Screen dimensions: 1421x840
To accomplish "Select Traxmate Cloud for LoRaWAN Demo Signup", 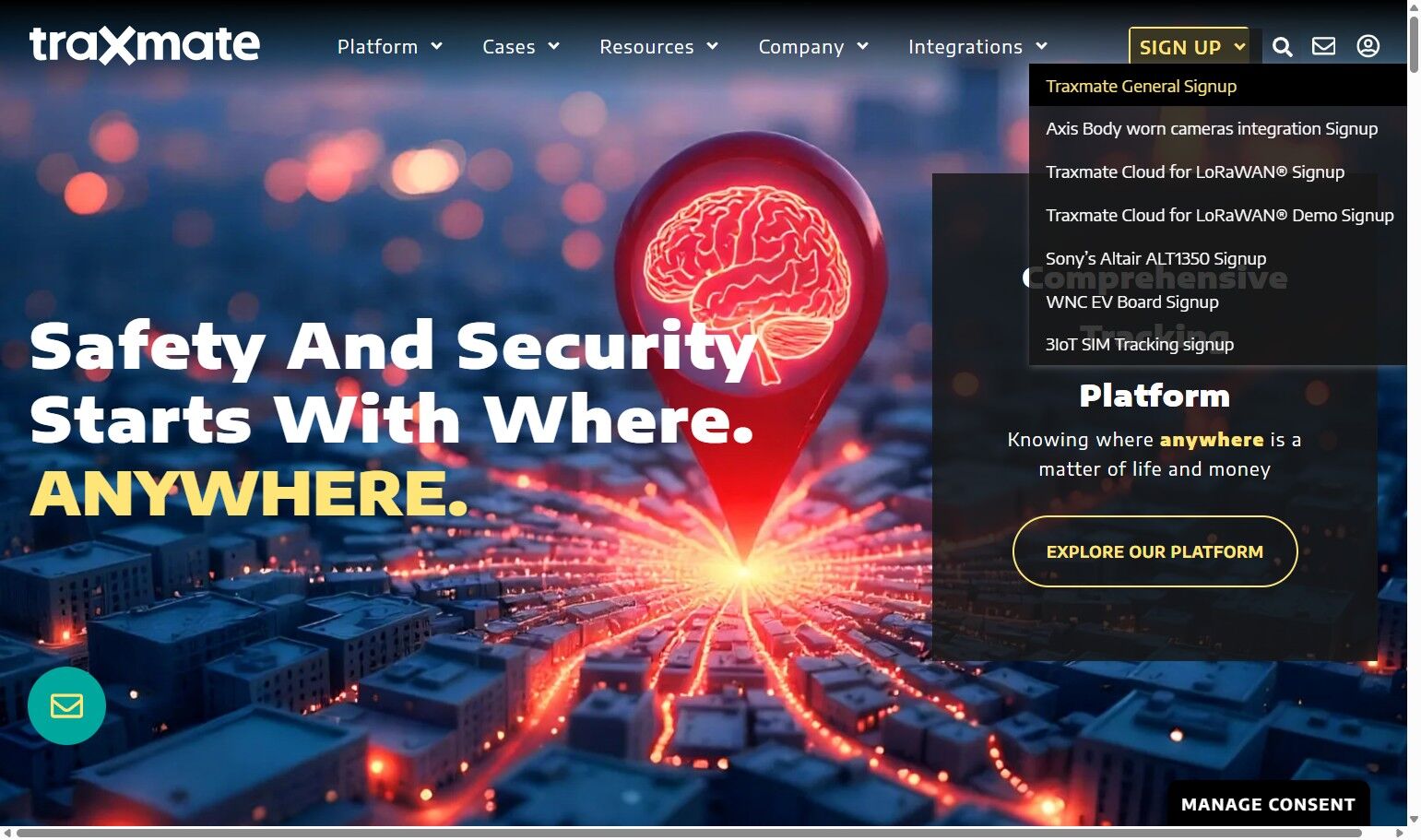I will click(x=1219, y=215).
